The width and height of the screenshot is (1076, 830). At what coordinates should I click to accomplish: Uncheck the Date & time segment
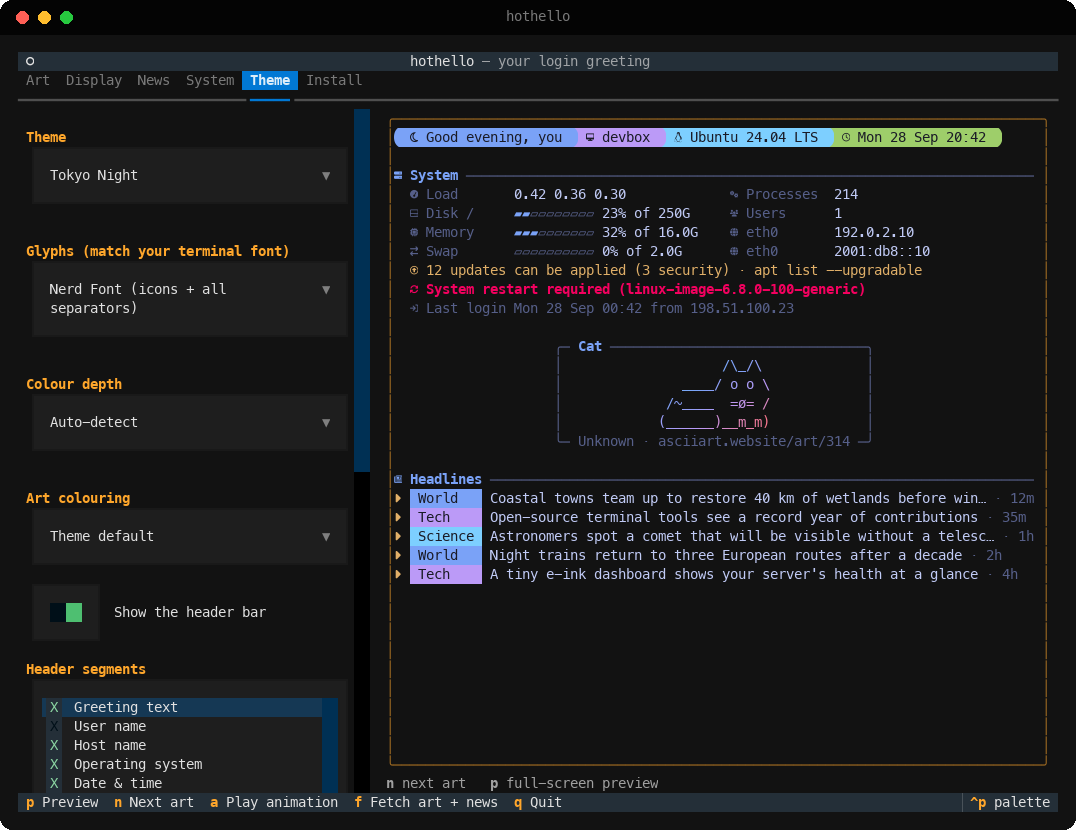click(x=54, y=783)
